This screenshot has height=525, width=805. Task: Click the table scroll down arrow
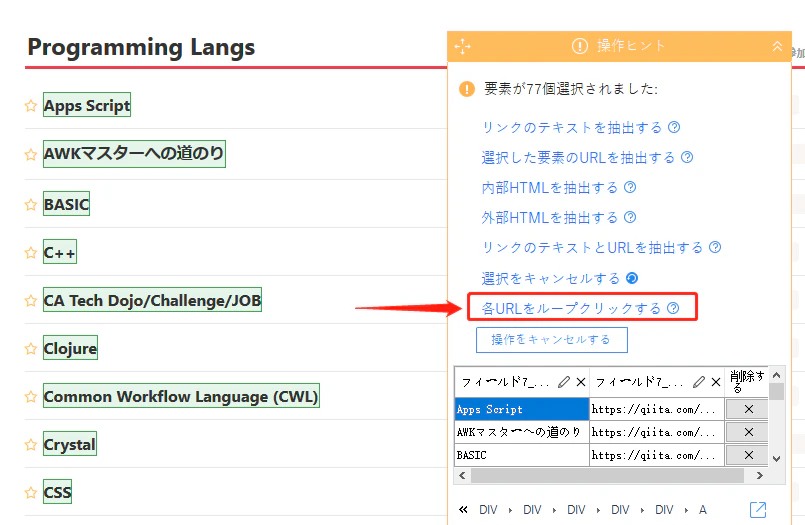point(776,459)
